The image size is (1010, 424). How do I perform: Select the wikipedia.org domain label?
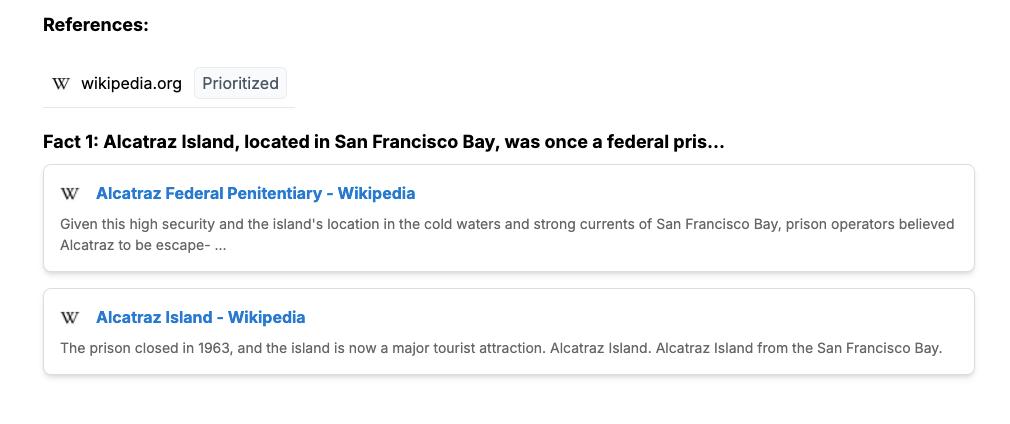tap(131, 84)
